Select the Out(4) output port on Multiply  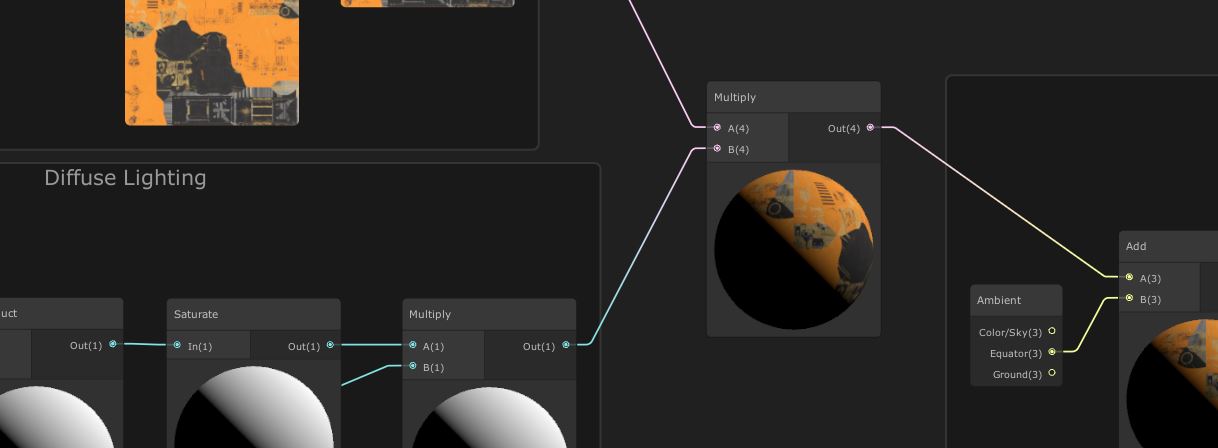(870, 128)
